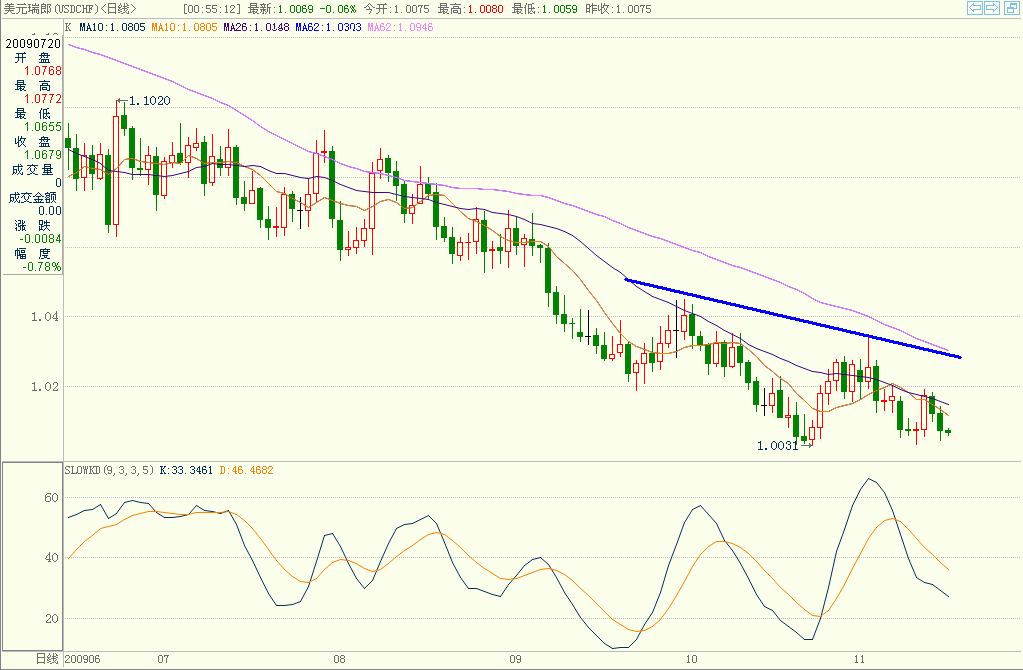Click the 美元瑞郎(USDCHF)<日线> title
This screenshot has width=1023, height=670.
click(70, 9)
